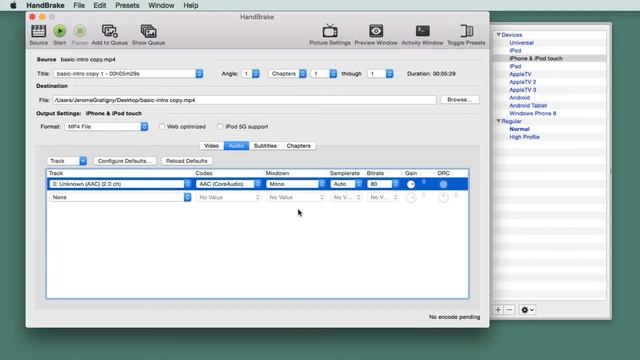Collapse the Devices preset group
The width and height of the screenshot is (640, 360).
point(498,35)
